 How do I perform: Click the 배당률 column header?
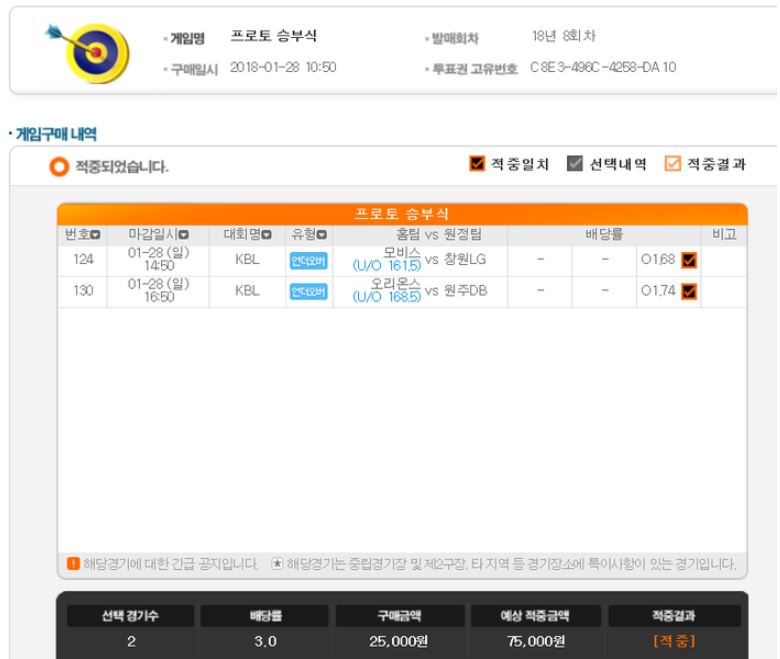604,234
